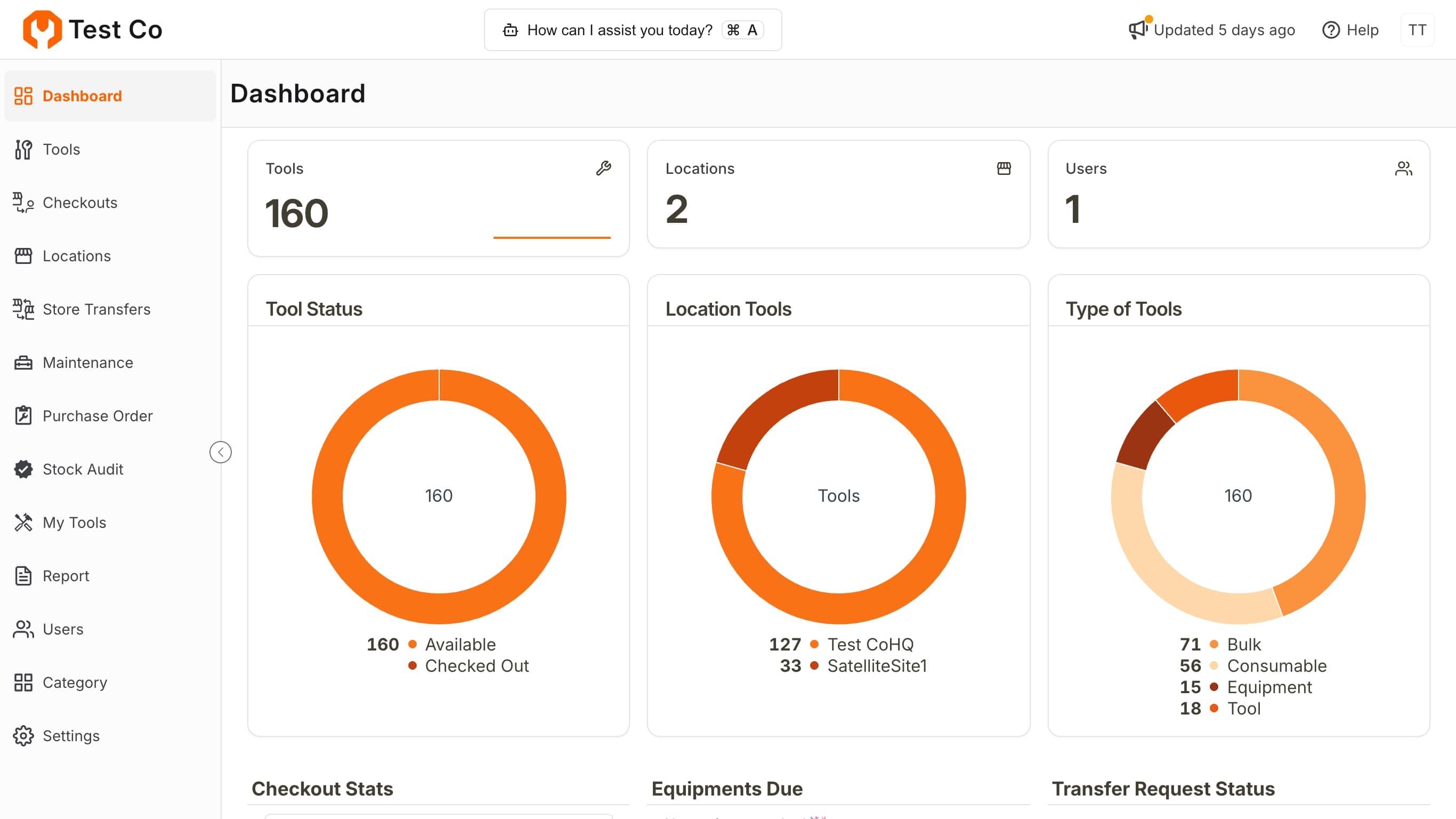Viewport: 1456px width, 819px height.
Task: Click the Help link
Action: (1350, 29)
